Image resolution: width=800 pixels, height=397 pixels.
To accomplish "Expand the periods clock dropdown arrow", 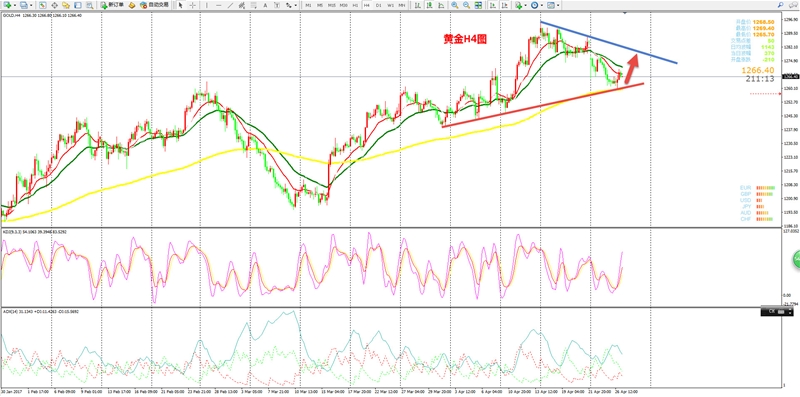I will tap(542, 5).
